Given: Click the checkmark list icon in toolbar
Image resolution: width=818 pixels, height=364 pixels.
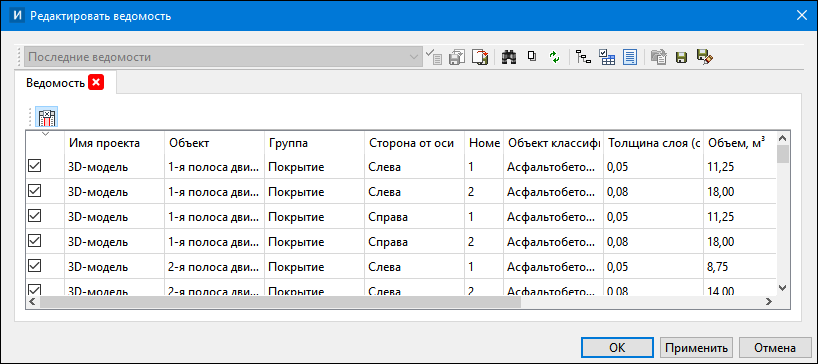Looking at the screenshot, I should pyautogui.click(x=434, y=57).
